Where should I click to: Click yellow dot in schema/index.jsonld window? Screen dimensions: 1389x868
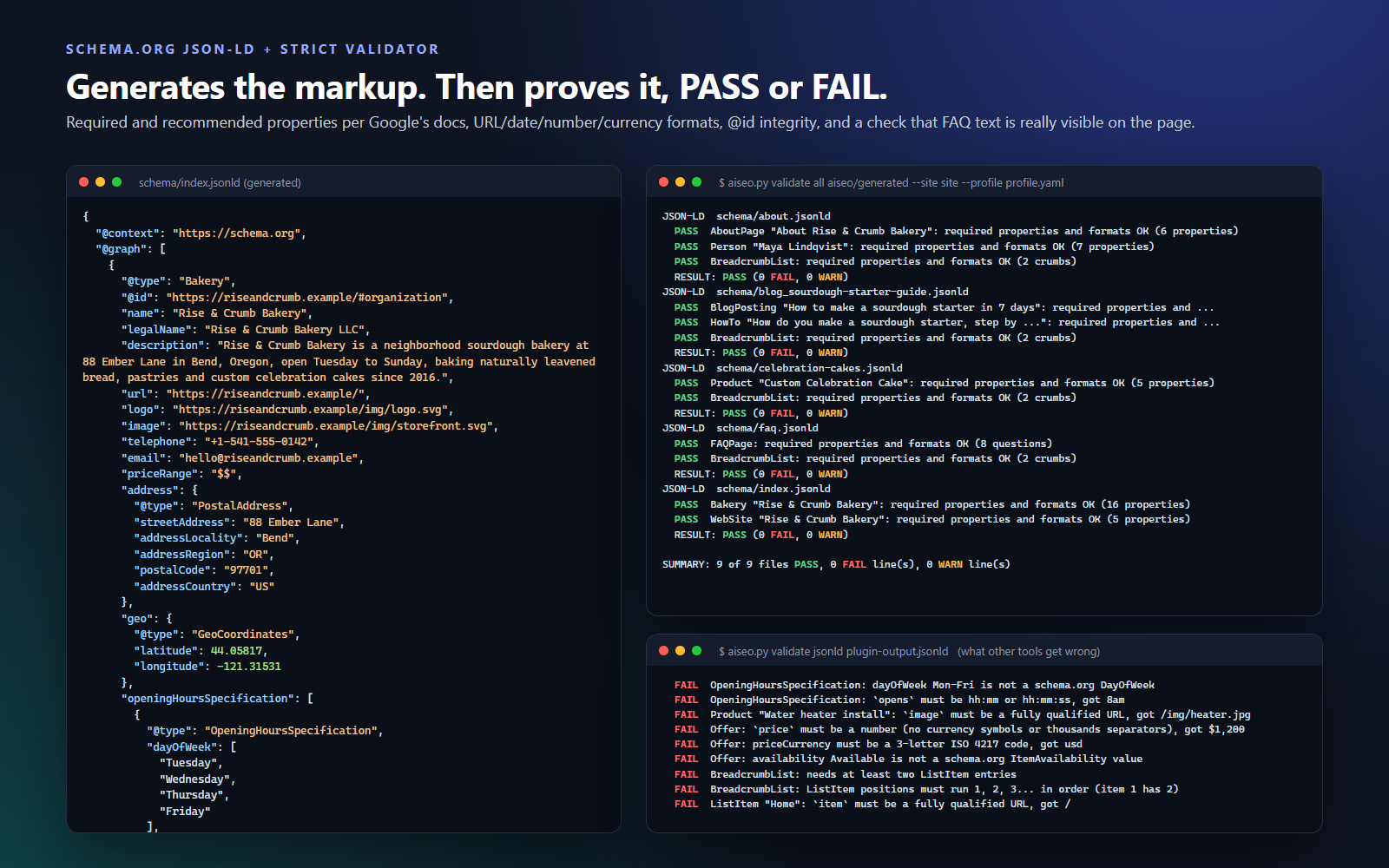click(x=101, y=182)
